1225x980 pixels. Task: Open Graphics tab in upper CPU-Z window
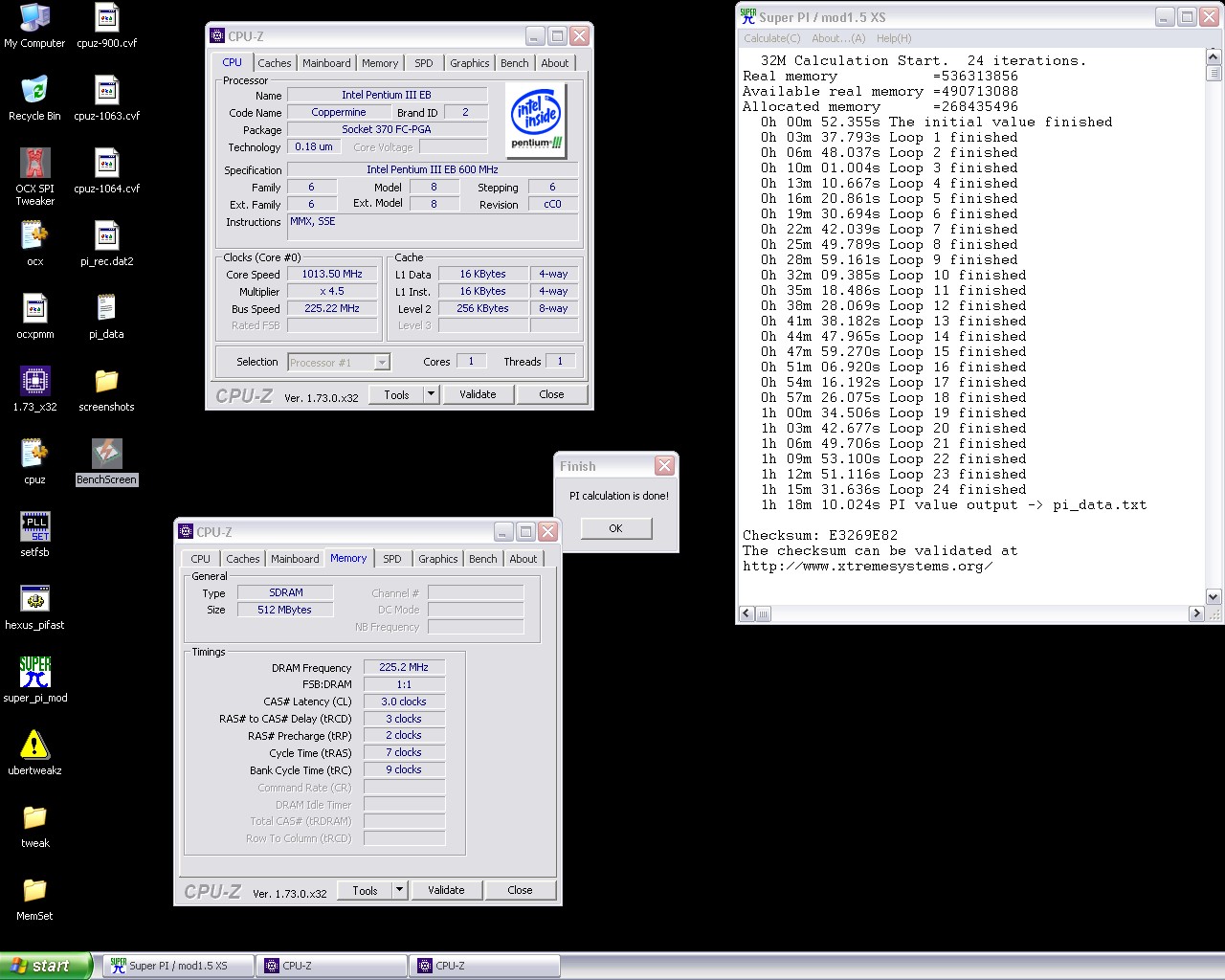point(470,63)
